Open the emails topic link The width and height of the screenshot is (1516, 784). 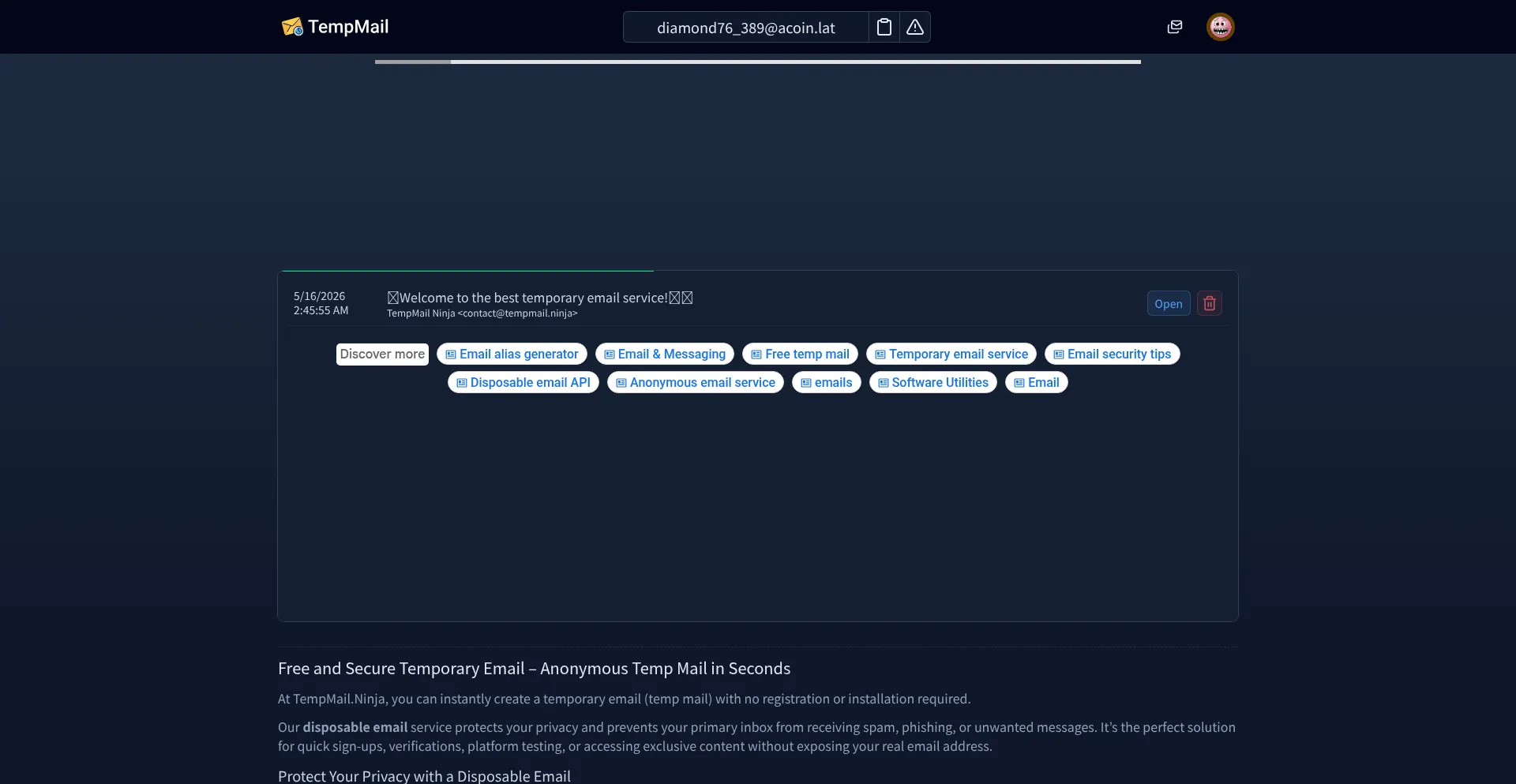pos(827,382)
